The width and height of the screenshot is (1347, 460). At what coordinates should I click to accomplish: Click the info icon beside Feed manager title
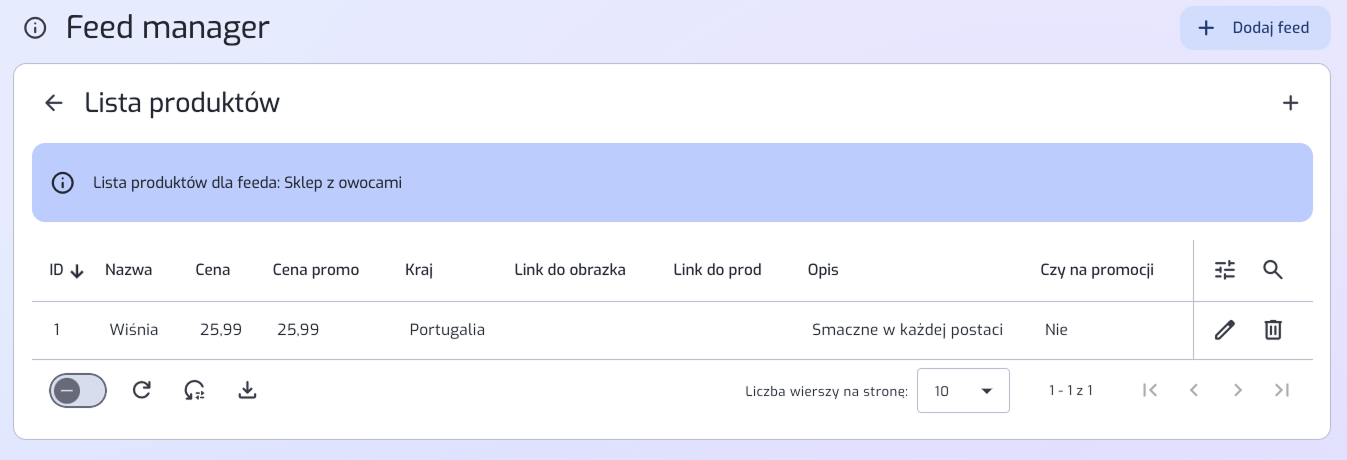(x=35, y=28)
